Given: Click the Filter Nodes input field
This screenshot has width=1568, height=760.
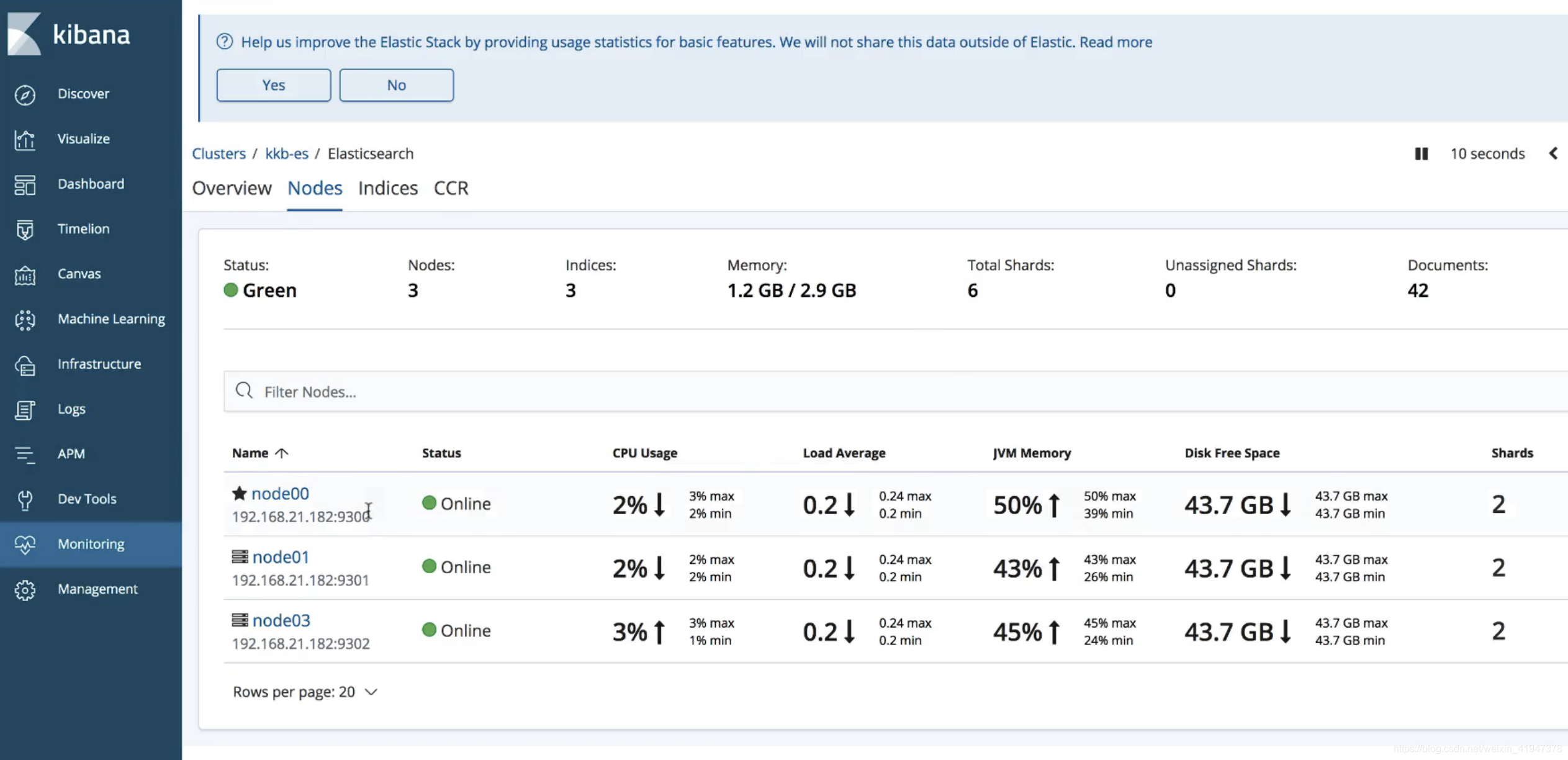Looking at the screenshot, I should point(880,390).
